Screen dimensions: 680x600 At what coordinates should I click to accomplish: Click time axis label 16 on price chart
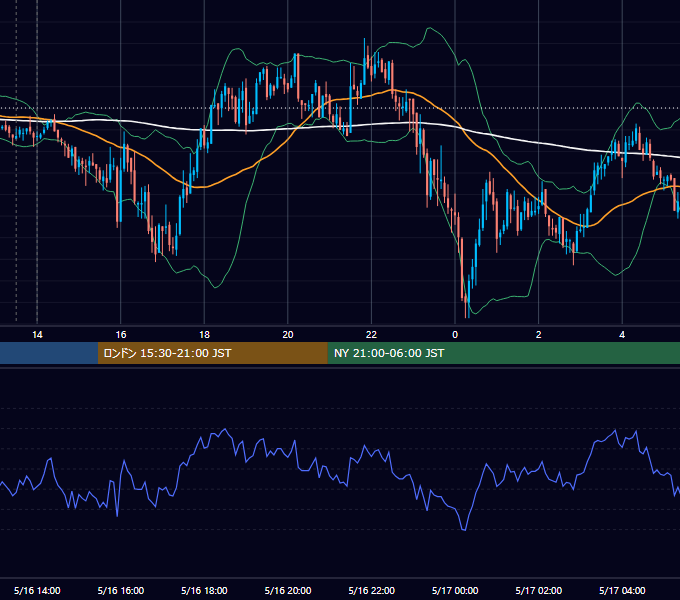(121, 335)
